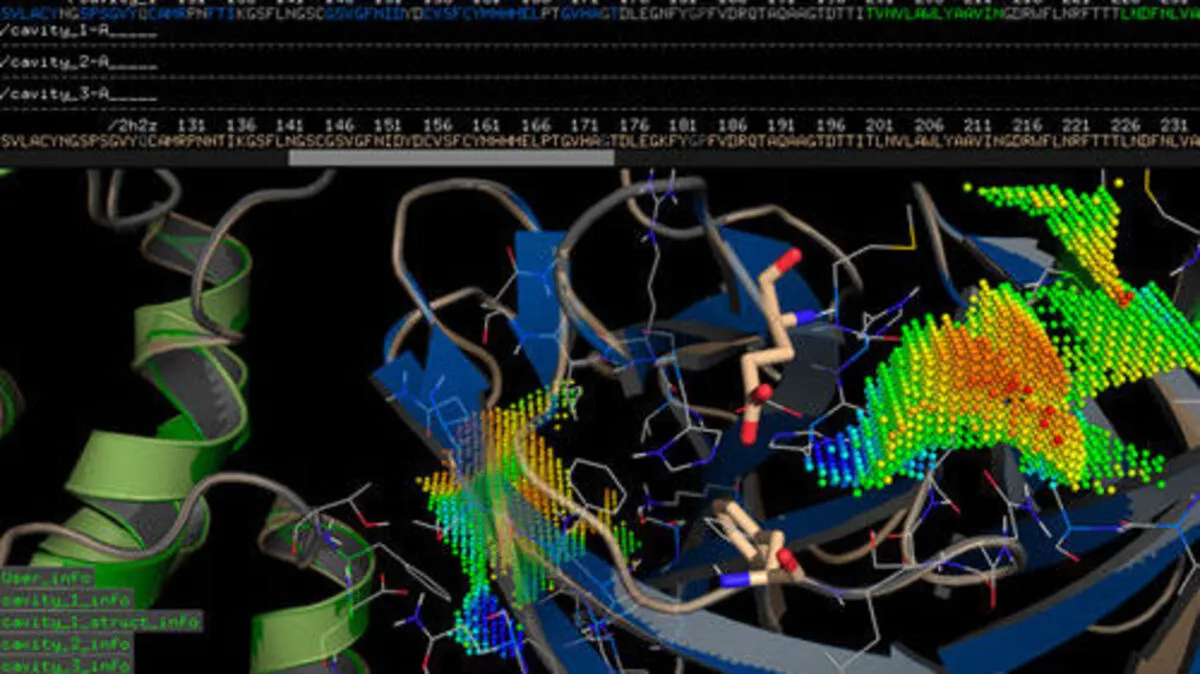Click the User_info scene button
Screen dimensions: 1200x674
click(47, 578)
